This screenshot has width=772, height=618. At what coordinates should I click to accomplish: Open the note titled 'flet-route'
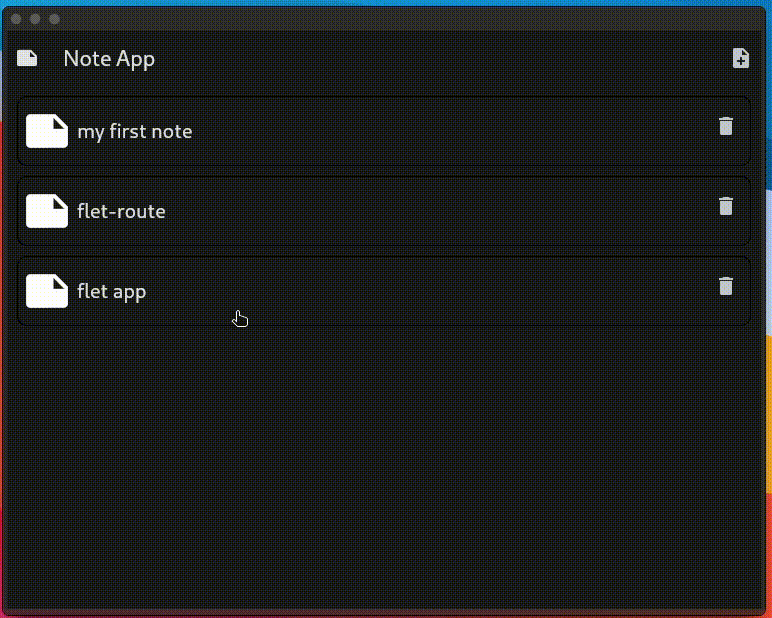[121, 211]
